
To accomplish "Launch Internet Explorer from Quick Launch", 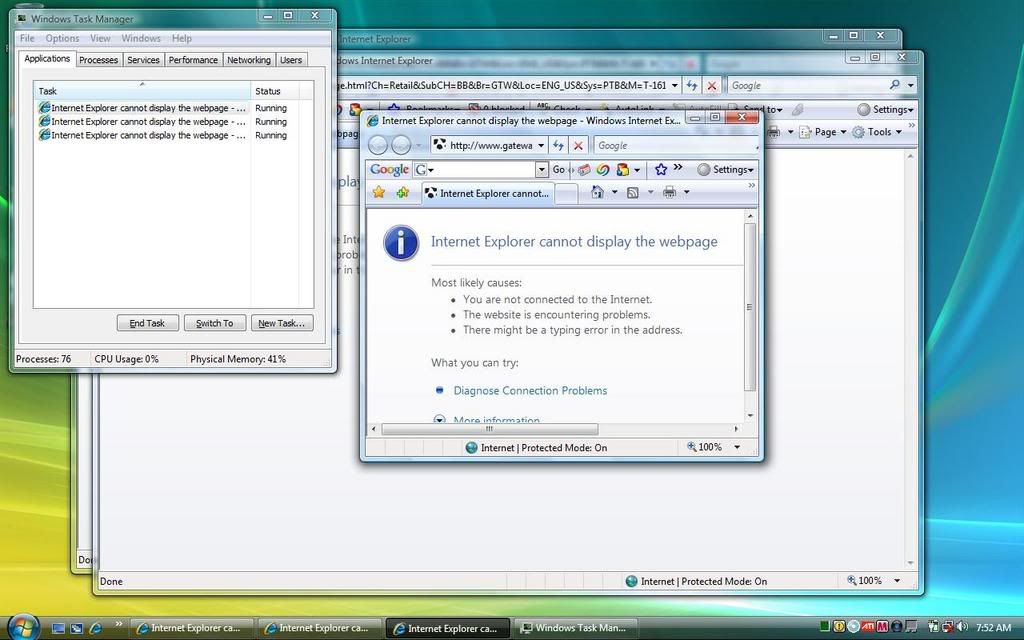I will point(95,628).
